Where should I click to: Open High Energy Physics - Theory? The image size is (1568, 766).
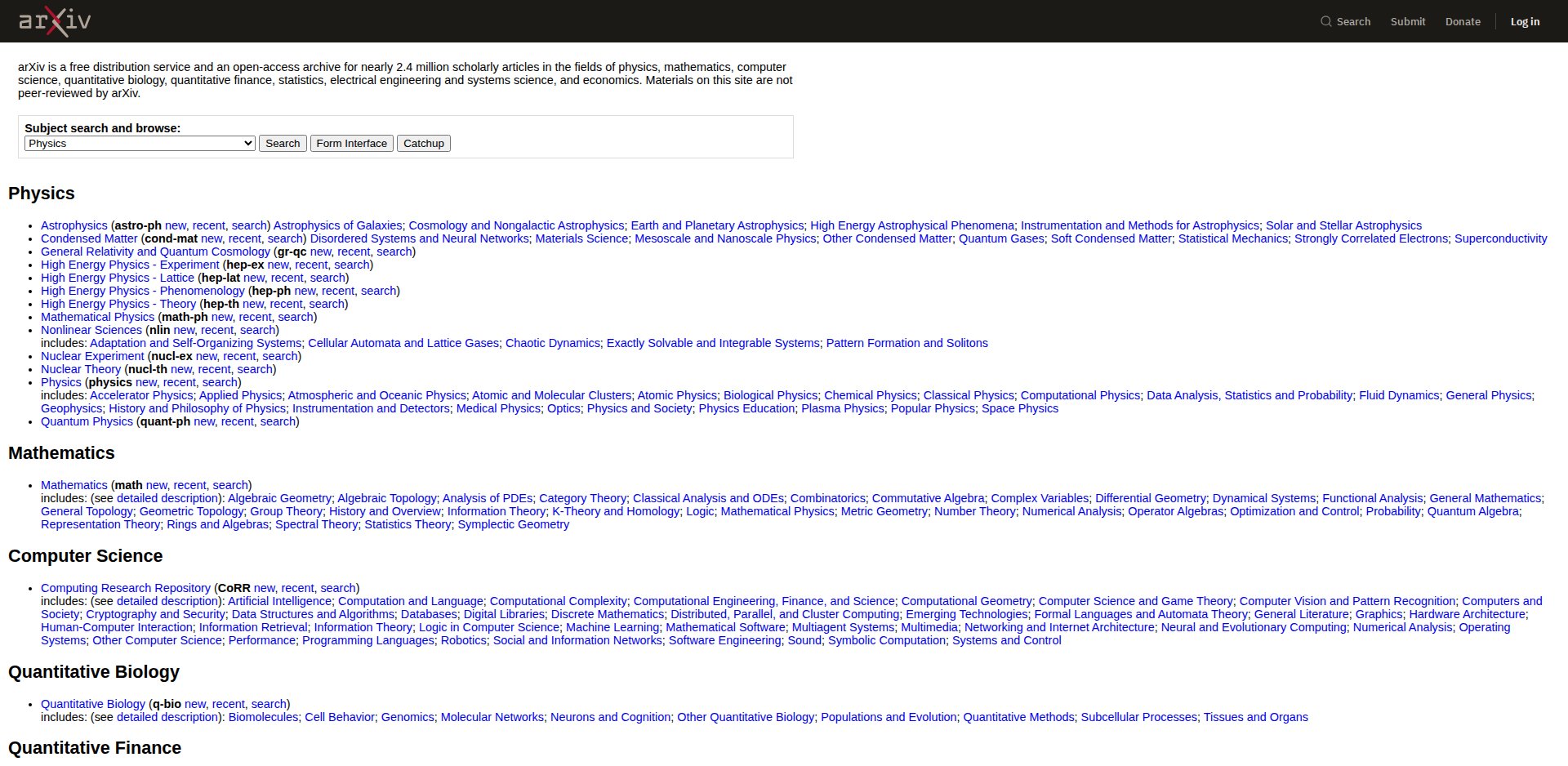pos(118,304)
